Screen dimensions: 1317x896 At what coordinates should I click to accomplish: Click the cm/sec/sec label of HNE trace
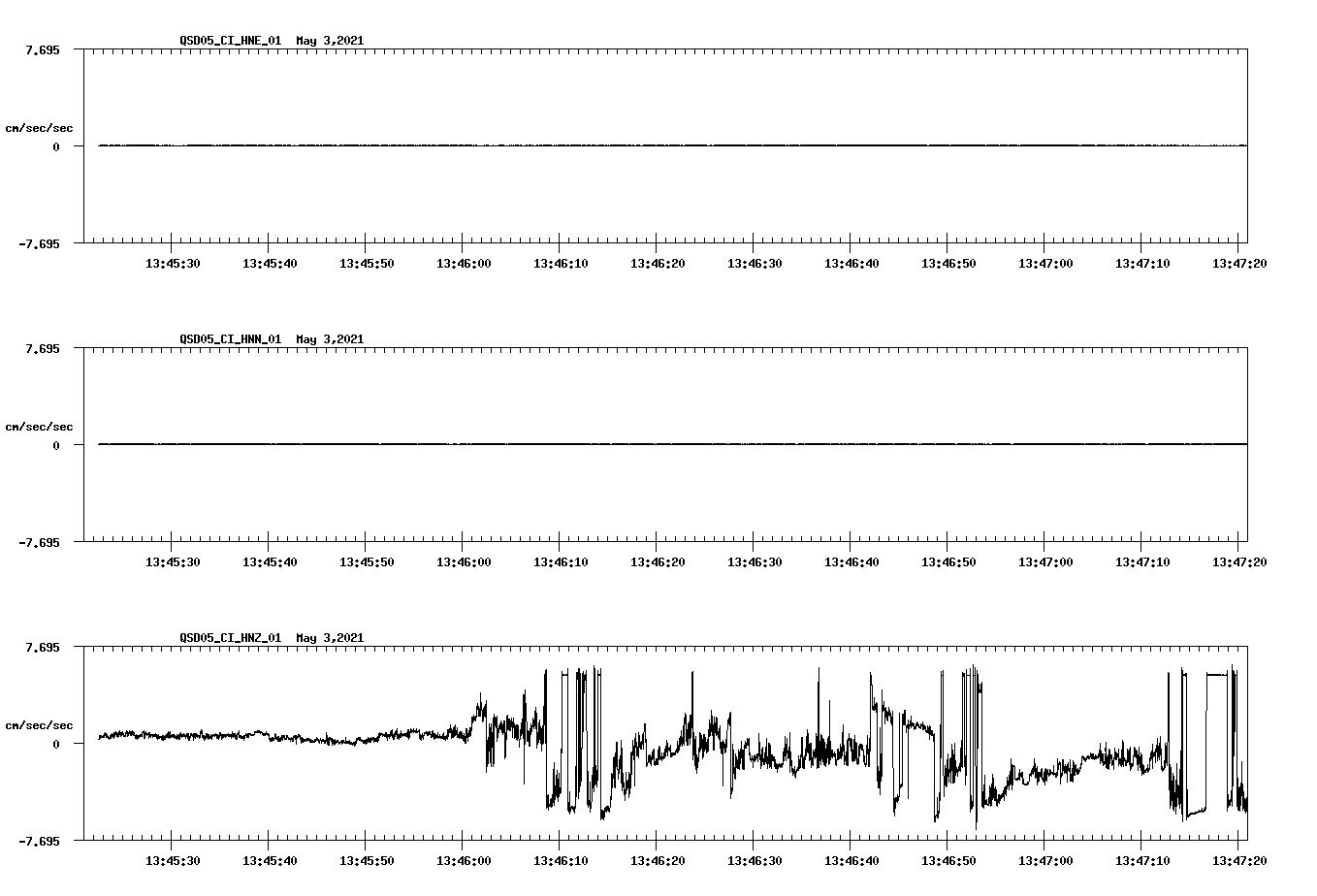click(40, 127)
